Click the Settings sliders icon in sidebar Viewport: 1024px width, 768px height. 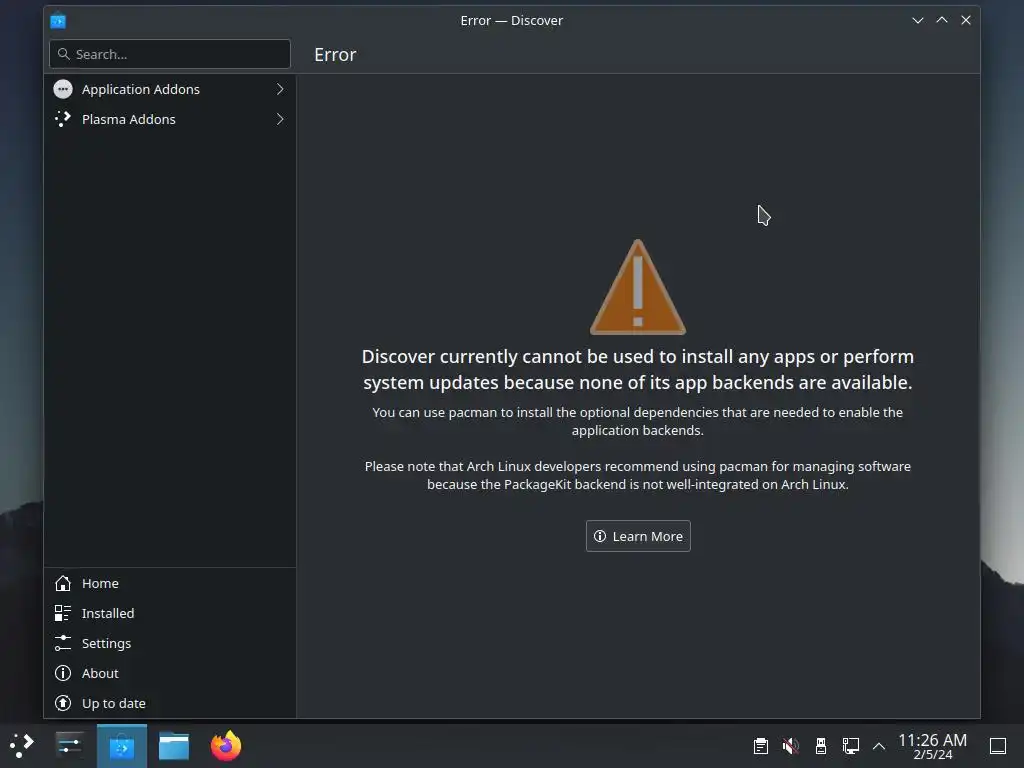point(63,643)
